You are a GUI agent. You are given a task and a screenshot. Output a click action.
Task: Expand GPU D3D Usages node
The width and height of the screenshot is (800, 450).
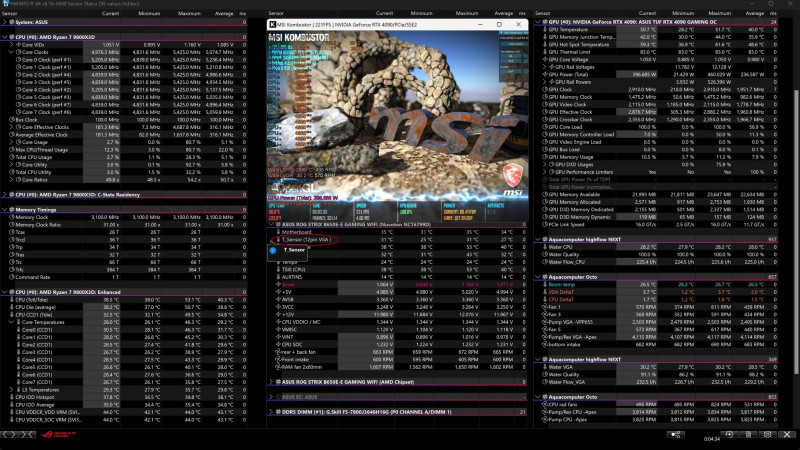click(544, 165)
